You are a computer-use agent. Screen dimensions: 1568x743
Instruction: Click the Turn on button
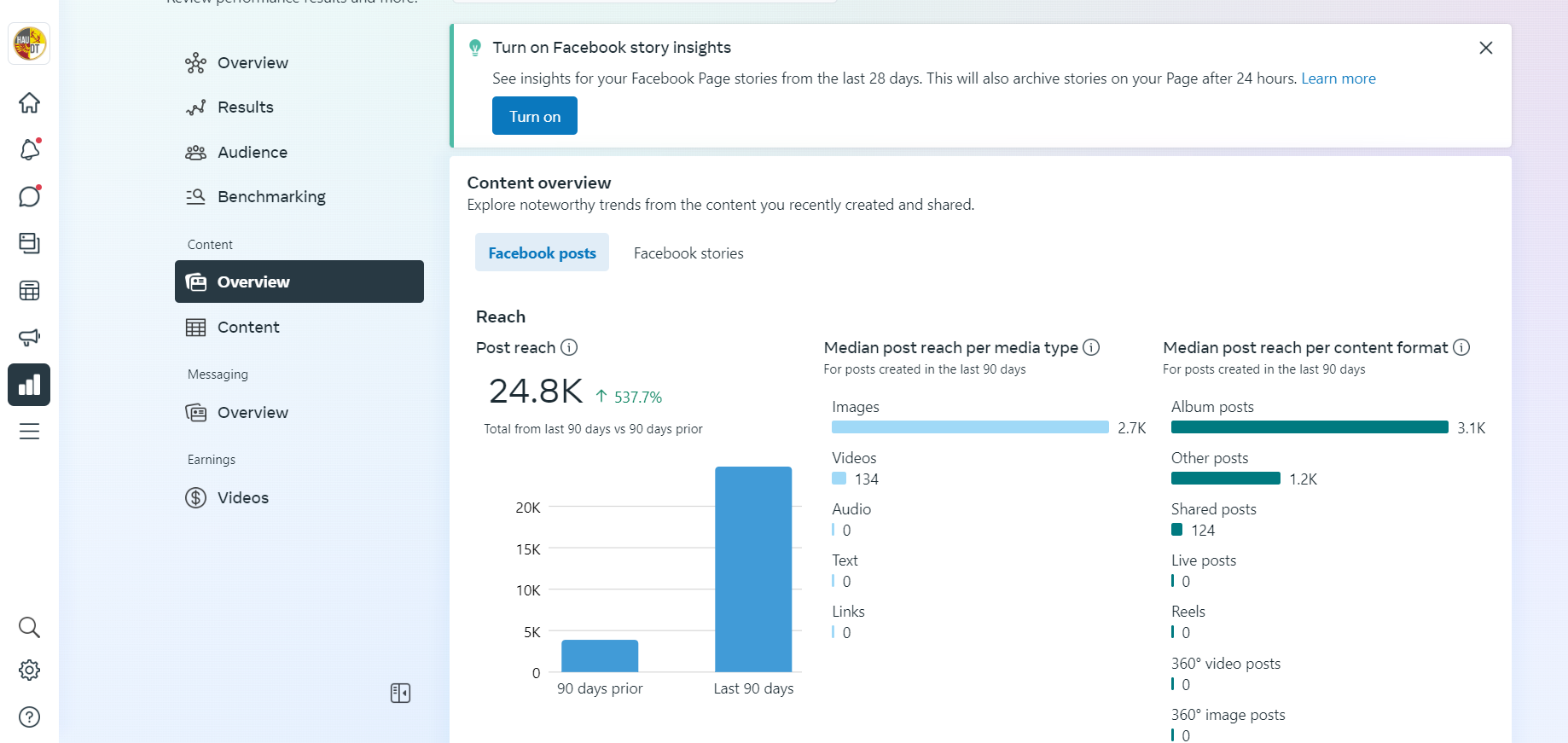click(x=535, y=116)
